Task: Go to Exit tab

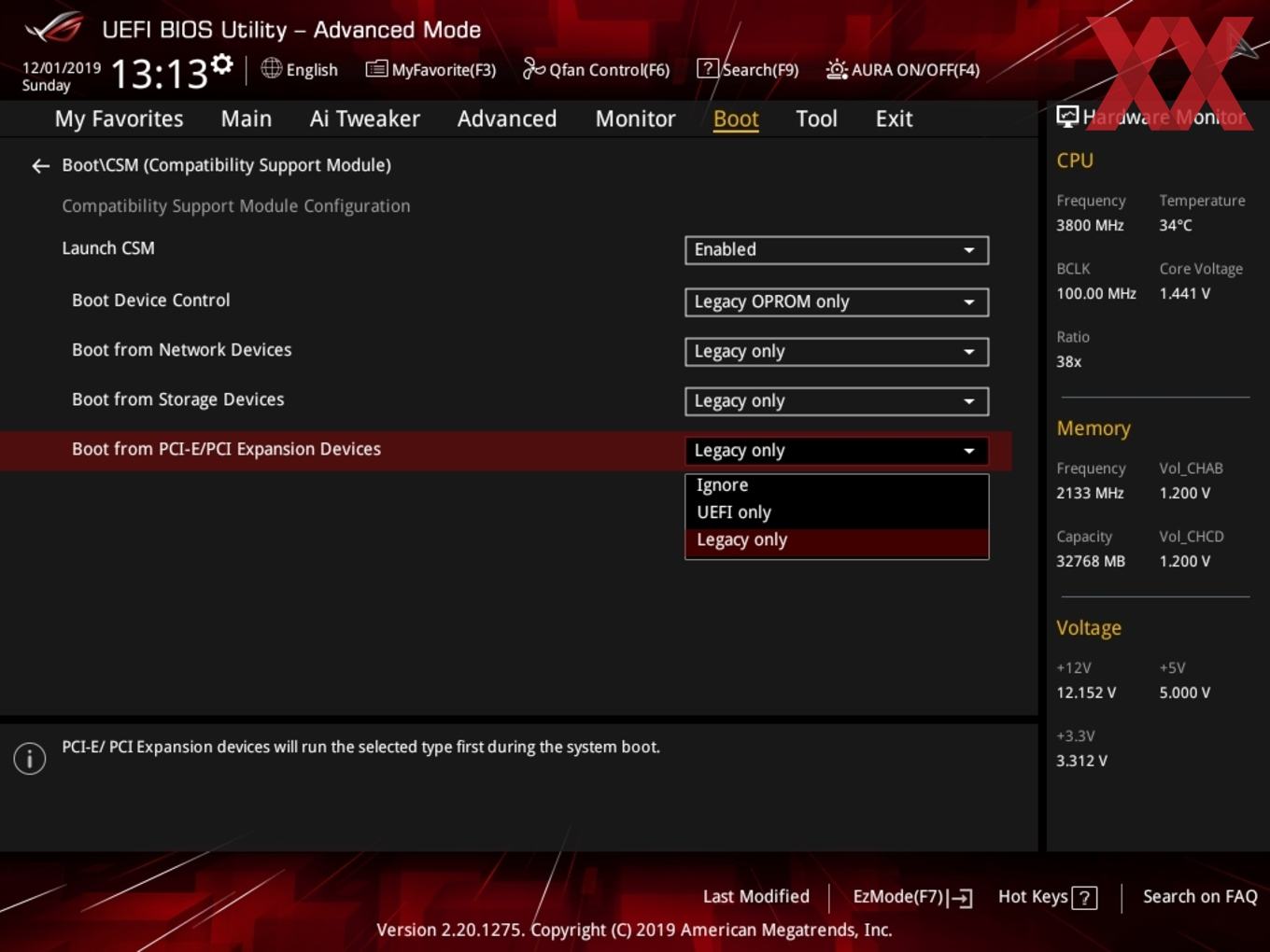Action: [x=894, y=119]
